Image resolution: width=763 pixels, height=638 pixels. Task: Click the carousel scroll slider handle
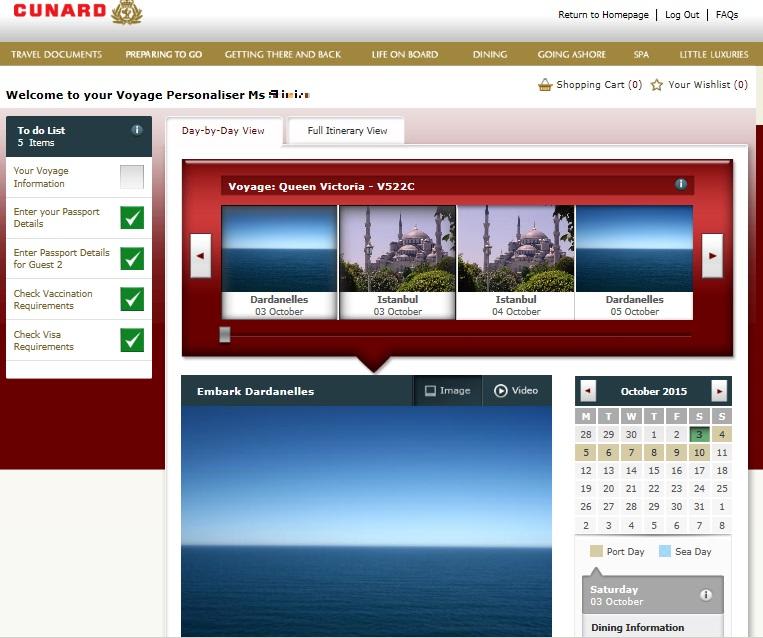coord(225,335)
